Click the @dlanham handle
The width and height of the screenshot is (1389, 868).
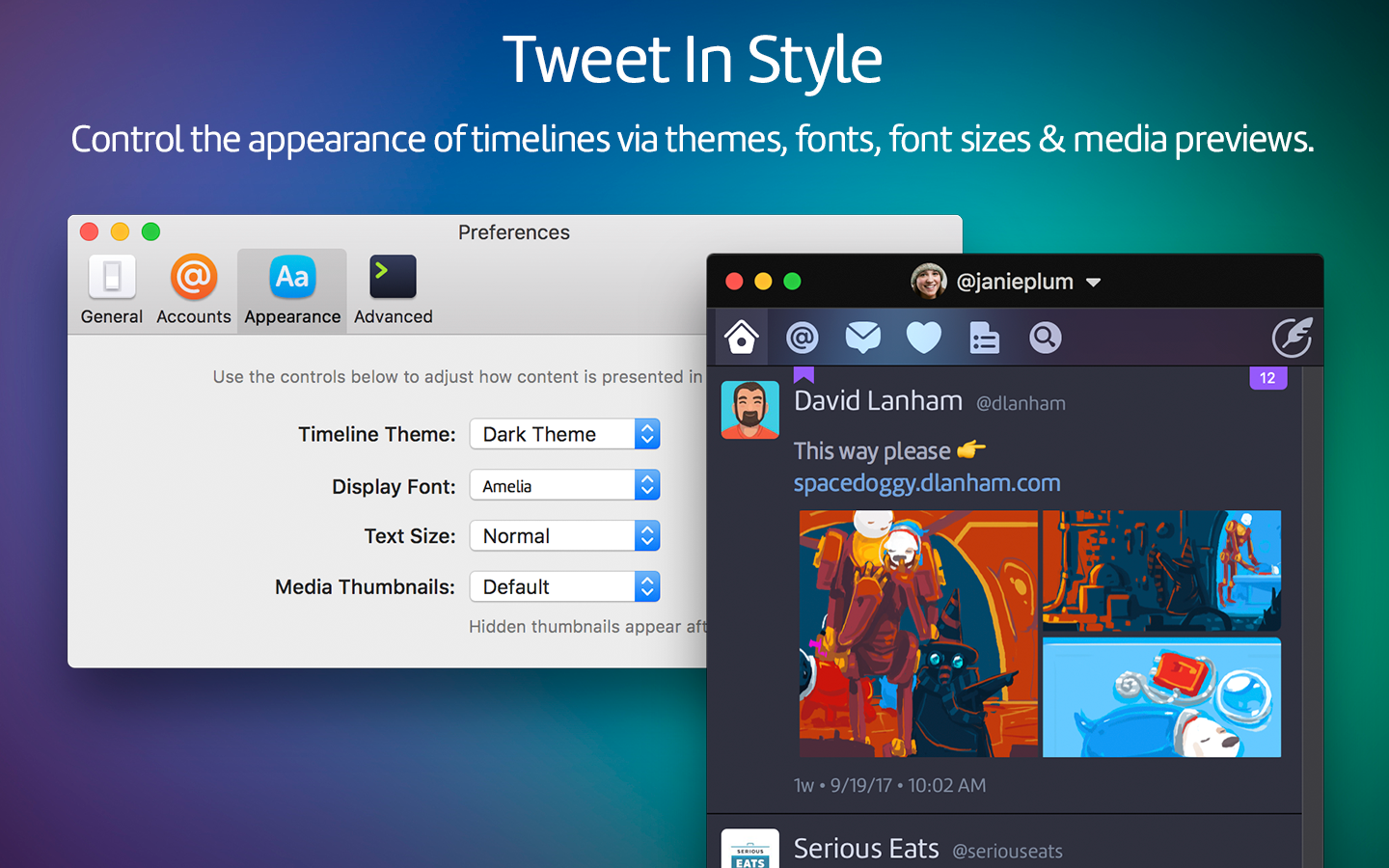click(1021, 404)
